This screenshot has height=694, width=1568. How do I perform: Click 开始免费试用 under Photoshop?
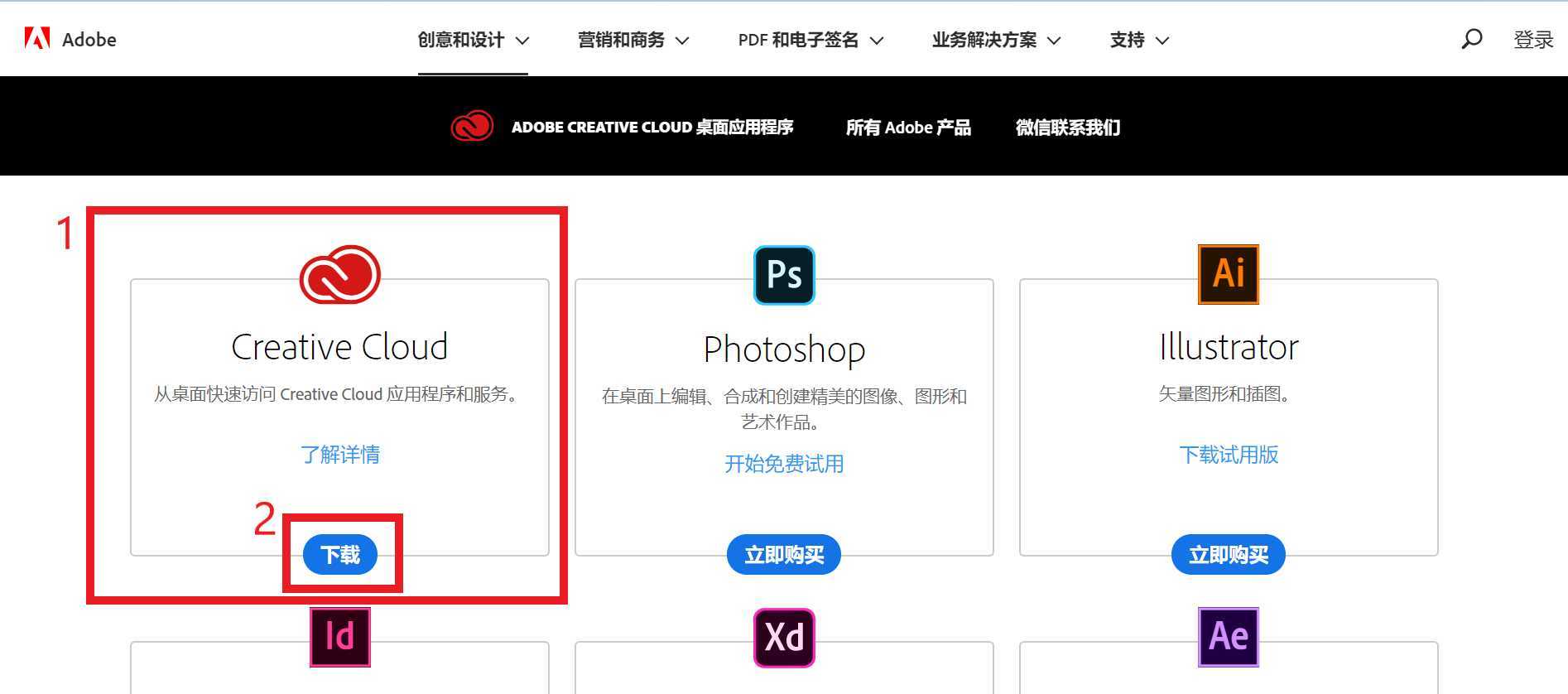click(784, 463)
